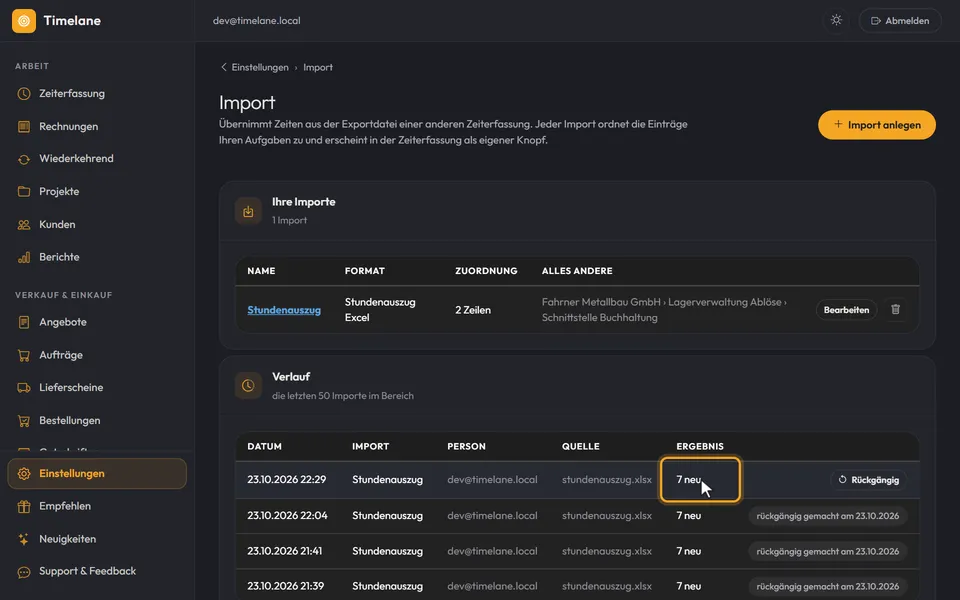Delete the Stundenauszug import with trash icon

click(x=895, y=309)
